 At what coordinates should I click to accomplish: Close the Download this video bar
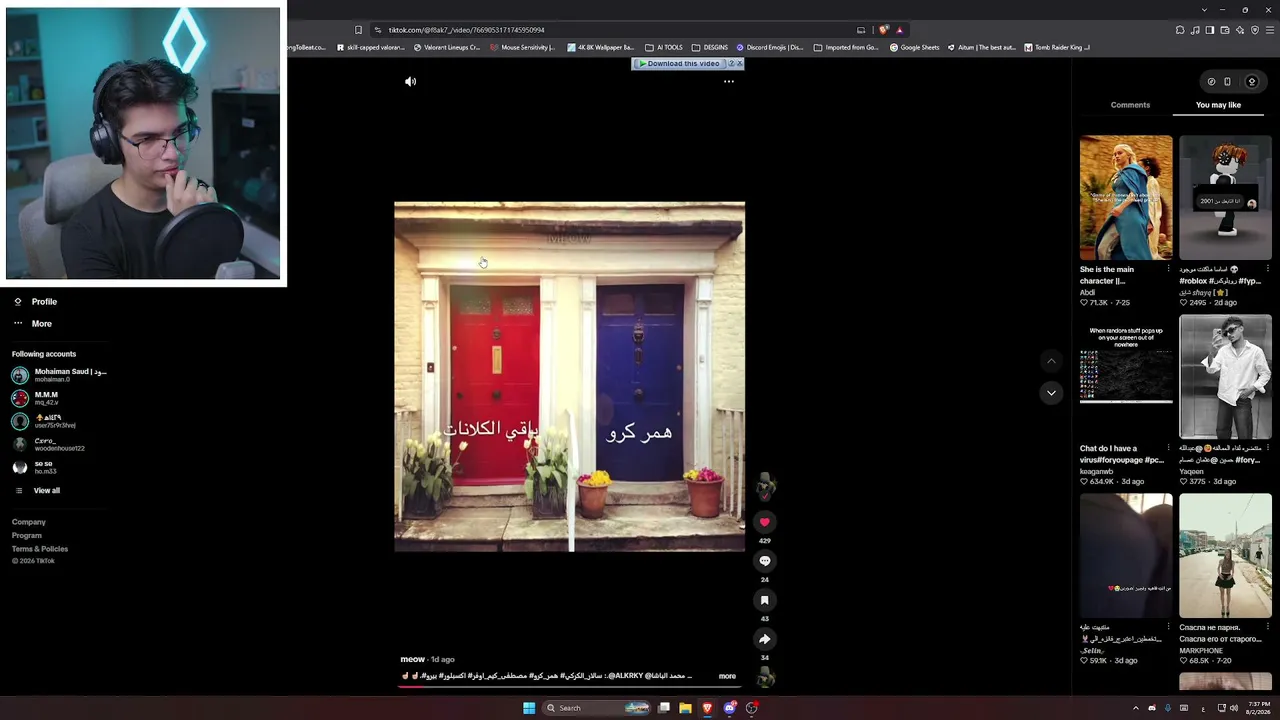(739, 64)
